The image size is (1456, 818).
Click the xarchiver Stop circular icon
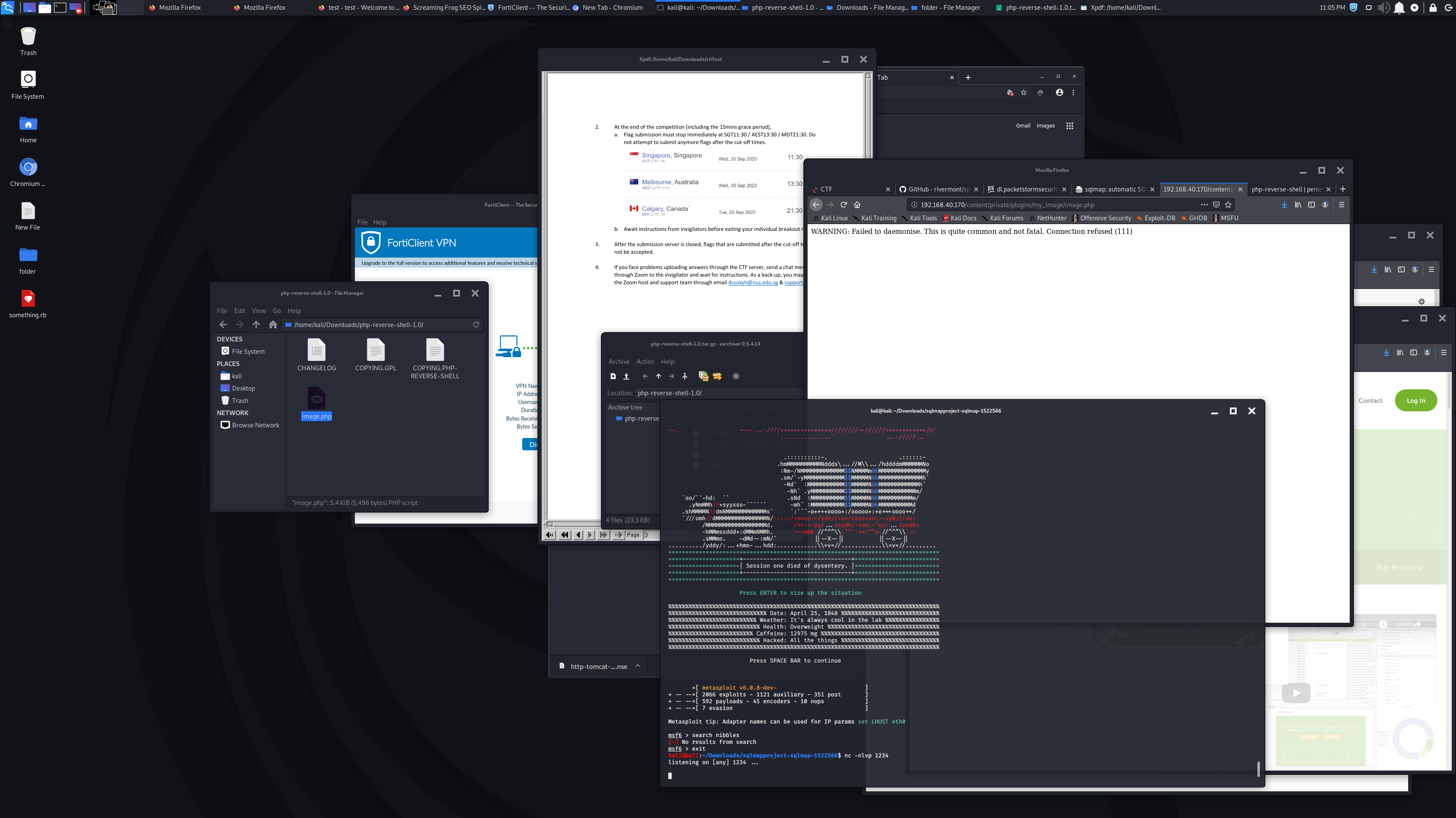736,377
